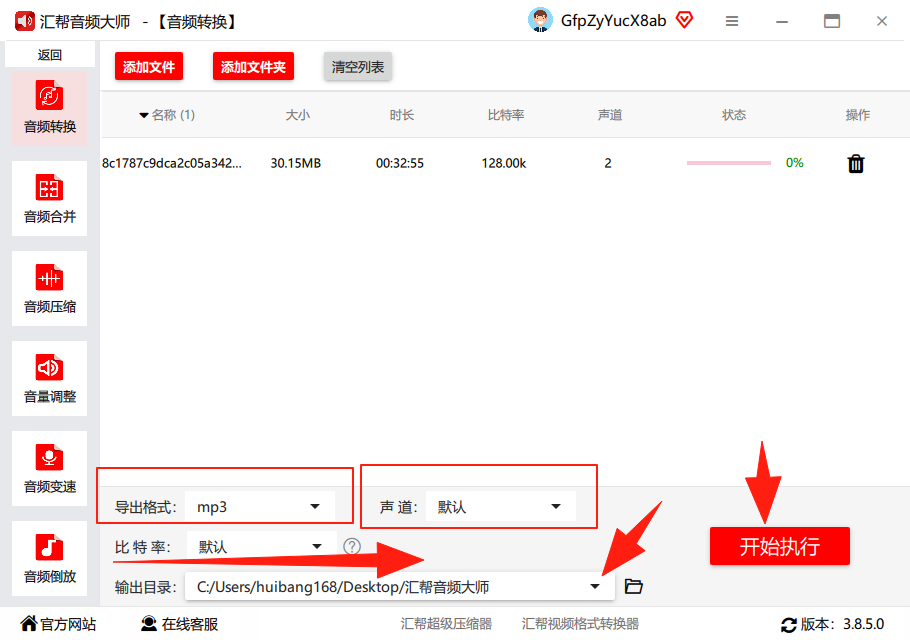Click the user avatar picture

[x=540, y=20]
